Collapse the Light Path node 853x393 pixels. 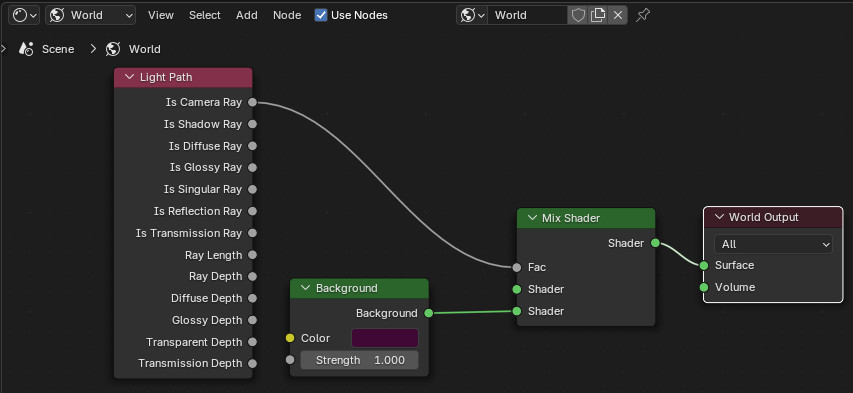129,77
